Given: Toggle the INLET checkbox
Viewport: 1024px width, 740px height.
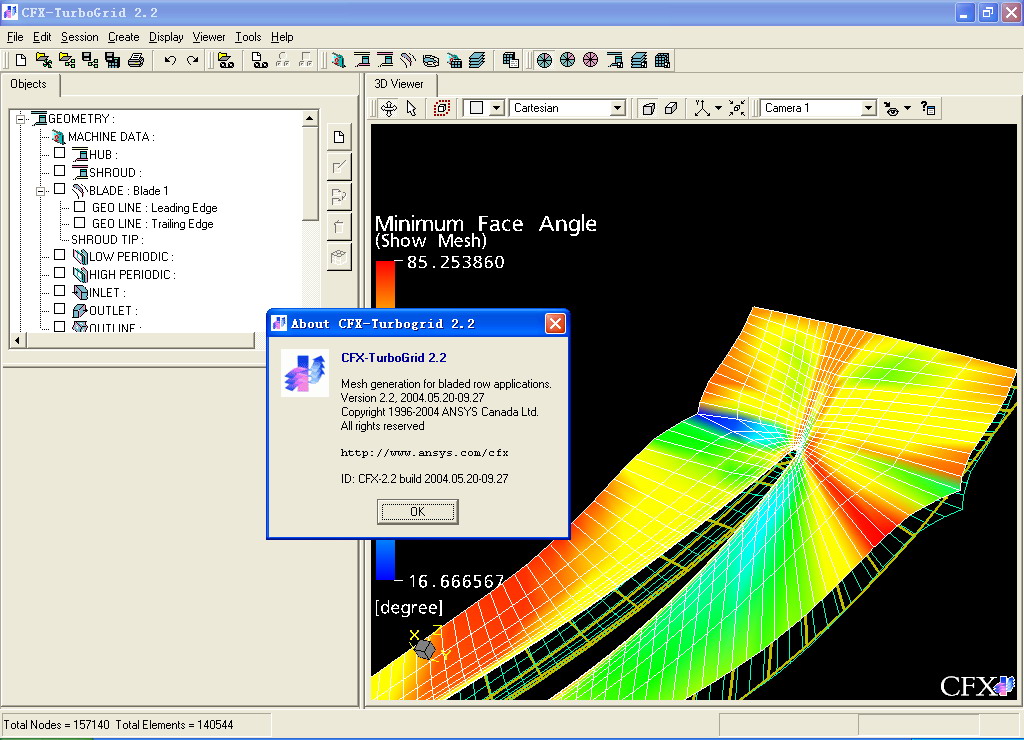Looking at the screenshot, I should click(59, 291).
